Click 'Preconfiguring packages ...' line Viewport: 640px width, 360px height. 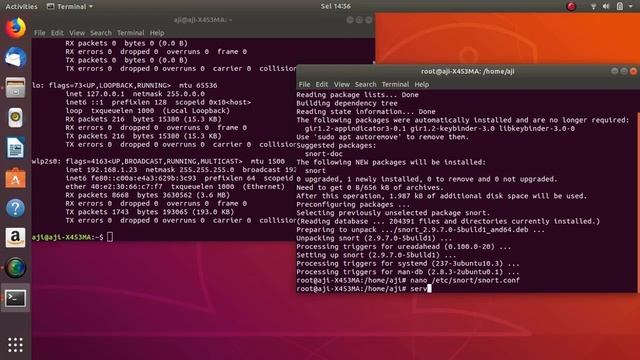pyautogui.click(x=353, y=204)
